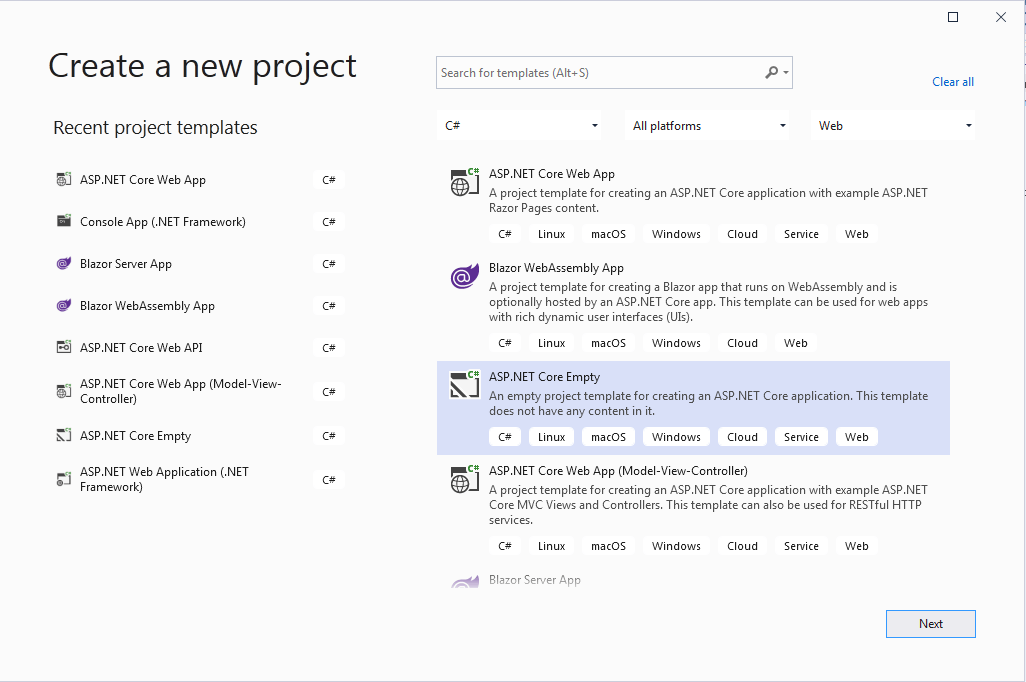Click the ASP.NET Core Web API icon

click(63, 347)
